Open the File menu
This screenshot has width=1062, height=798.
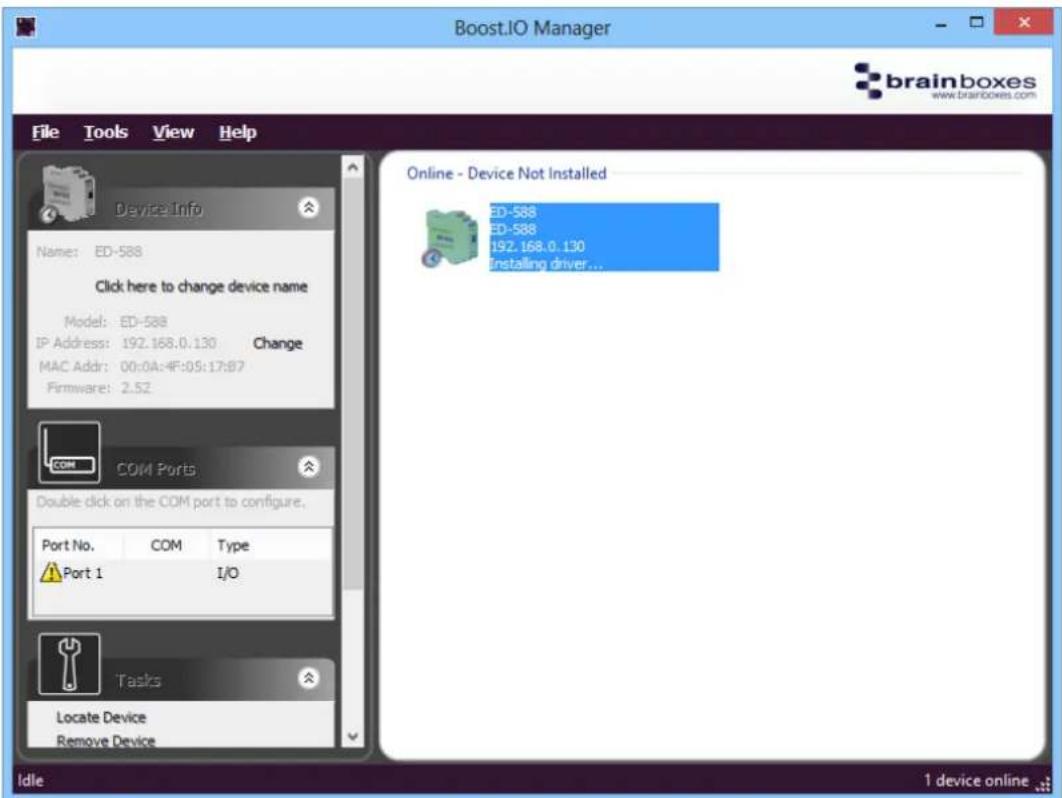pyautogui.click(x=45, y=132)
